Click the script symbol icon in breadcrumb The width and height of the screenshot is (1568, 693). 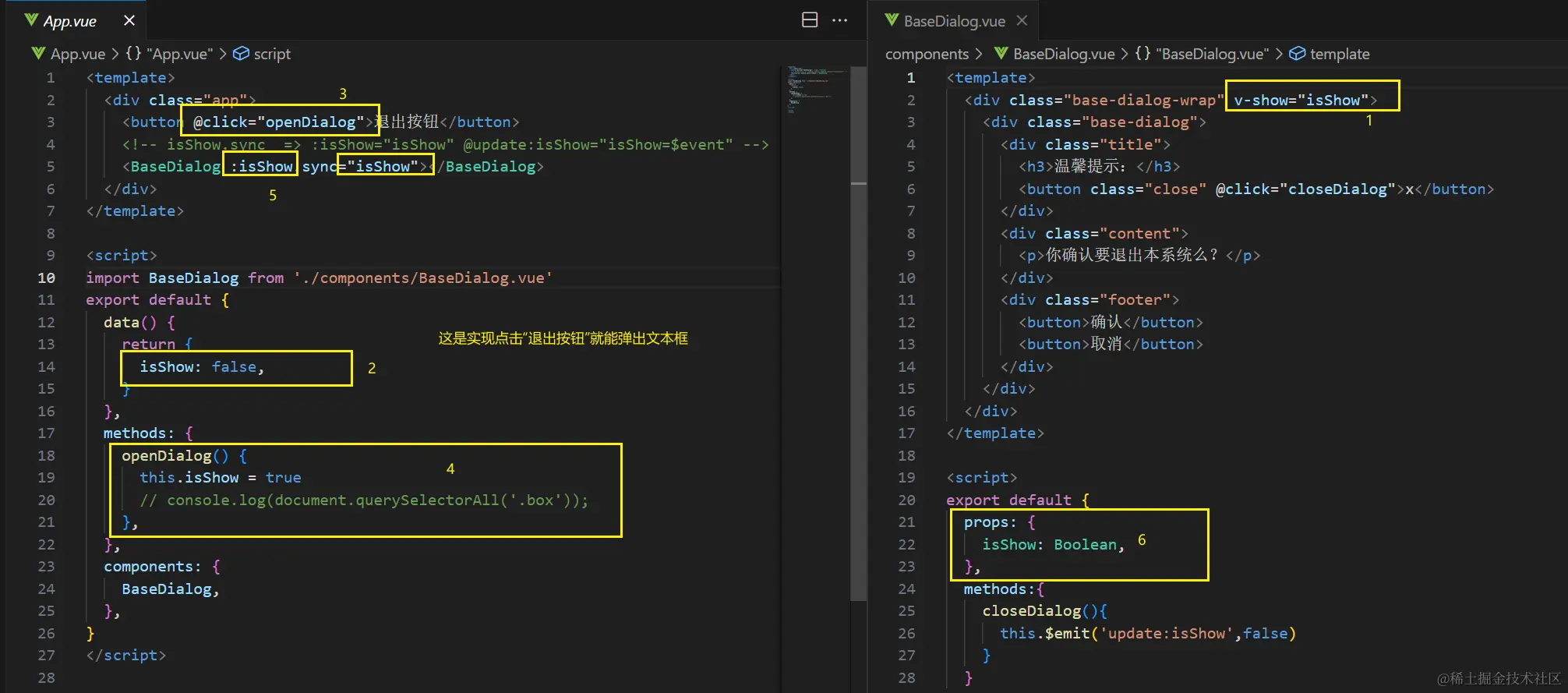point(242,53)
